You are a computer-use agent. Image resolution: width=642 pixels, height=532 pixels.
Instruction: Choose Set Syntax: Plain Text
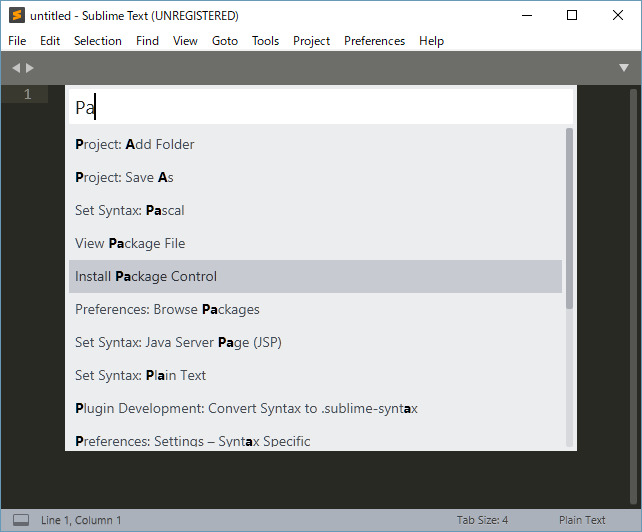pos(315,376)
